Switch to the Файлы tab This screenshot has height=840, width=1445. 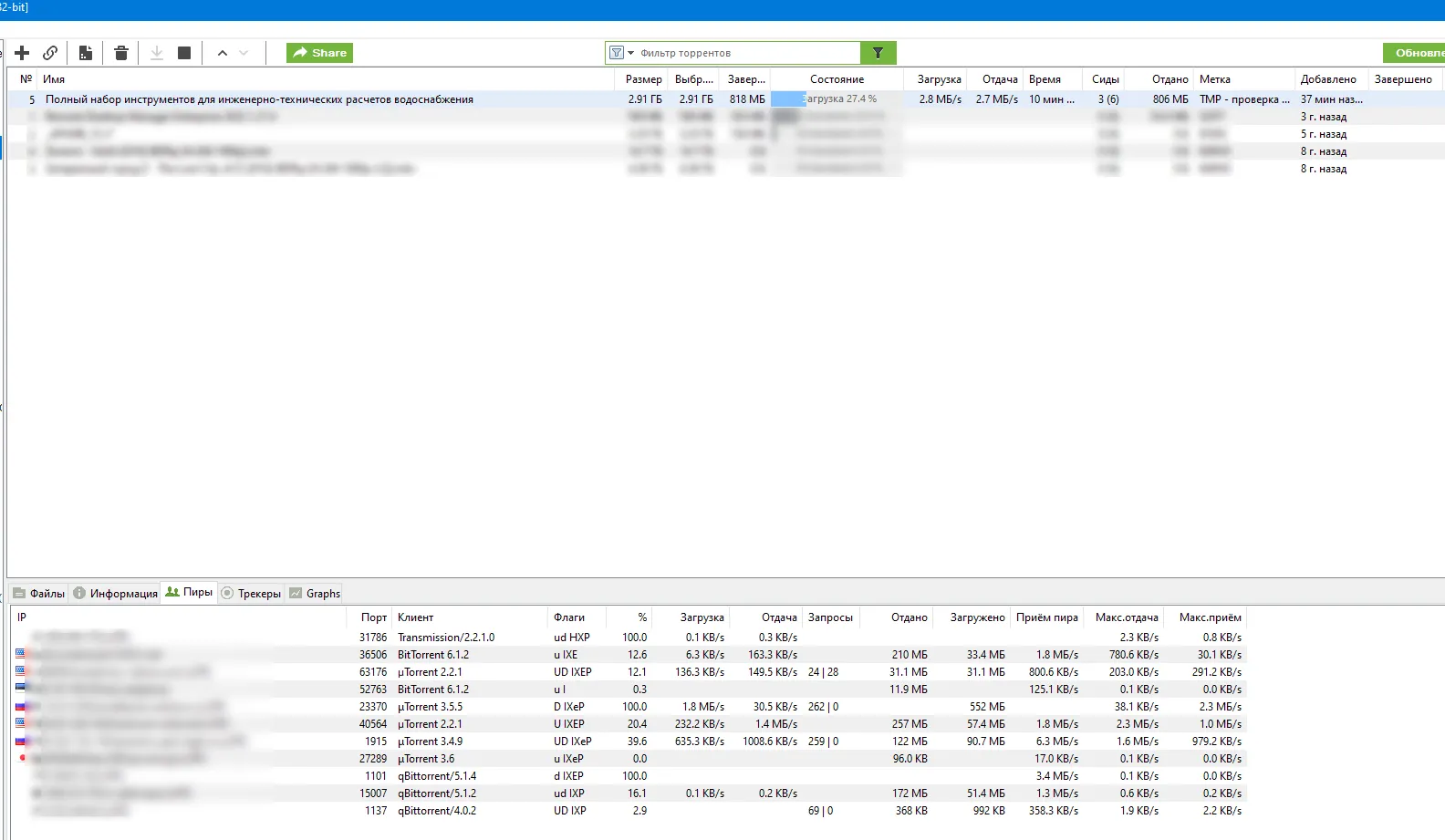pos(39,594)
